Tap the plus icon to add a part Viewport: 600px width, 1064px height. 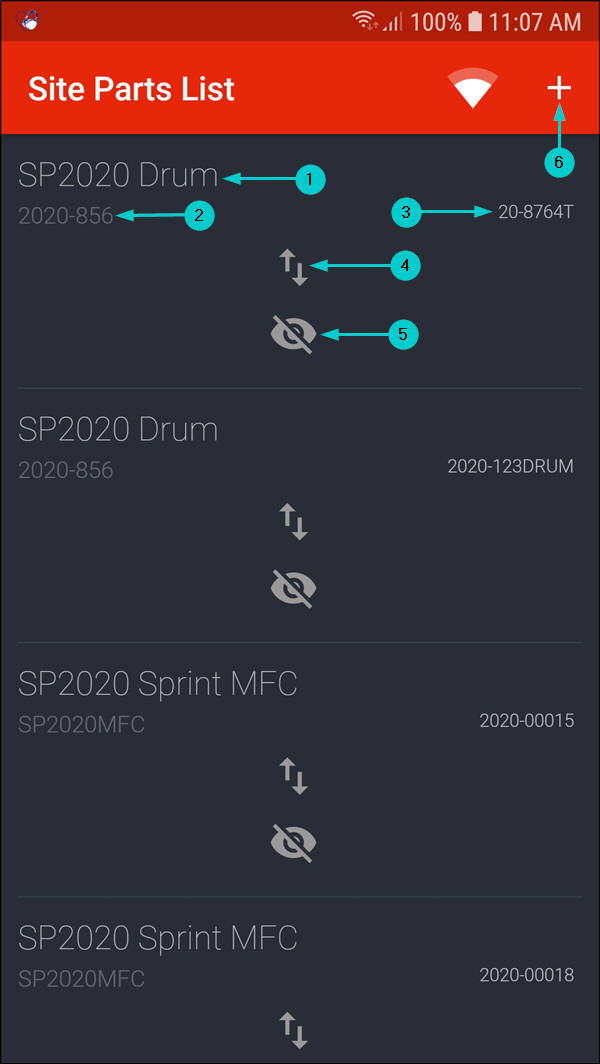[558, 89]
